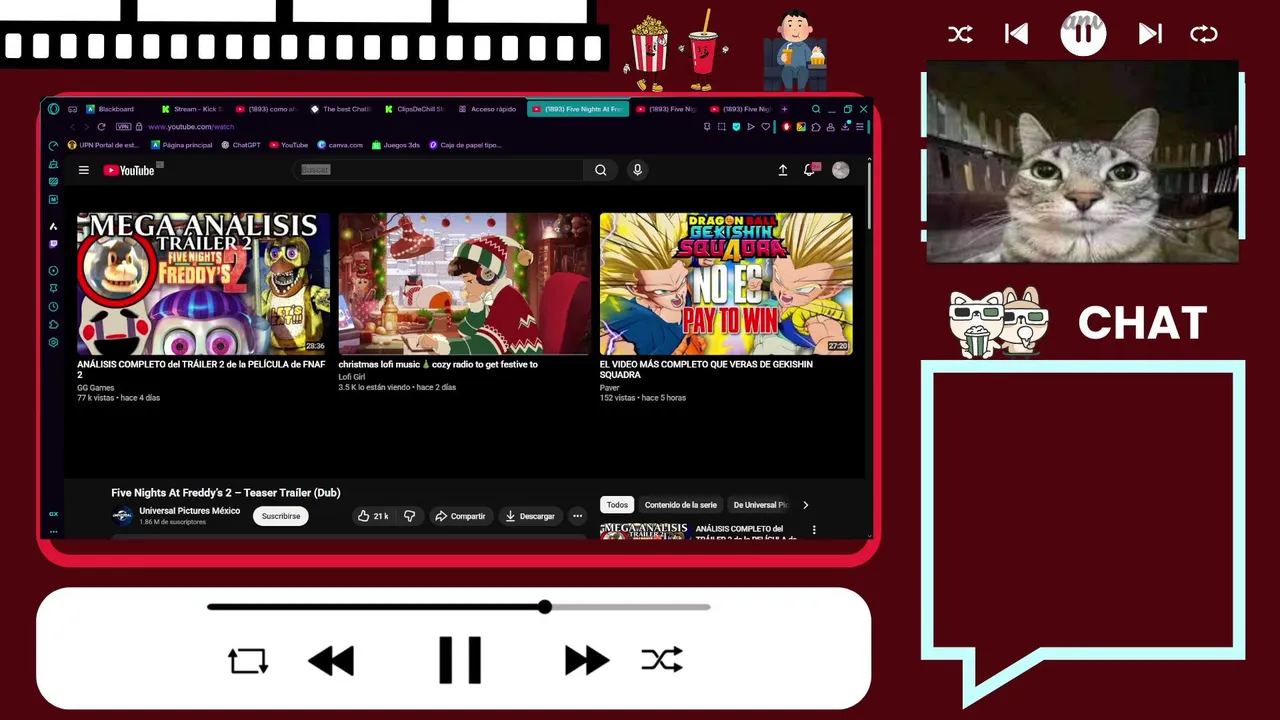Click the Twitch icon in browser sidebar

53,243
